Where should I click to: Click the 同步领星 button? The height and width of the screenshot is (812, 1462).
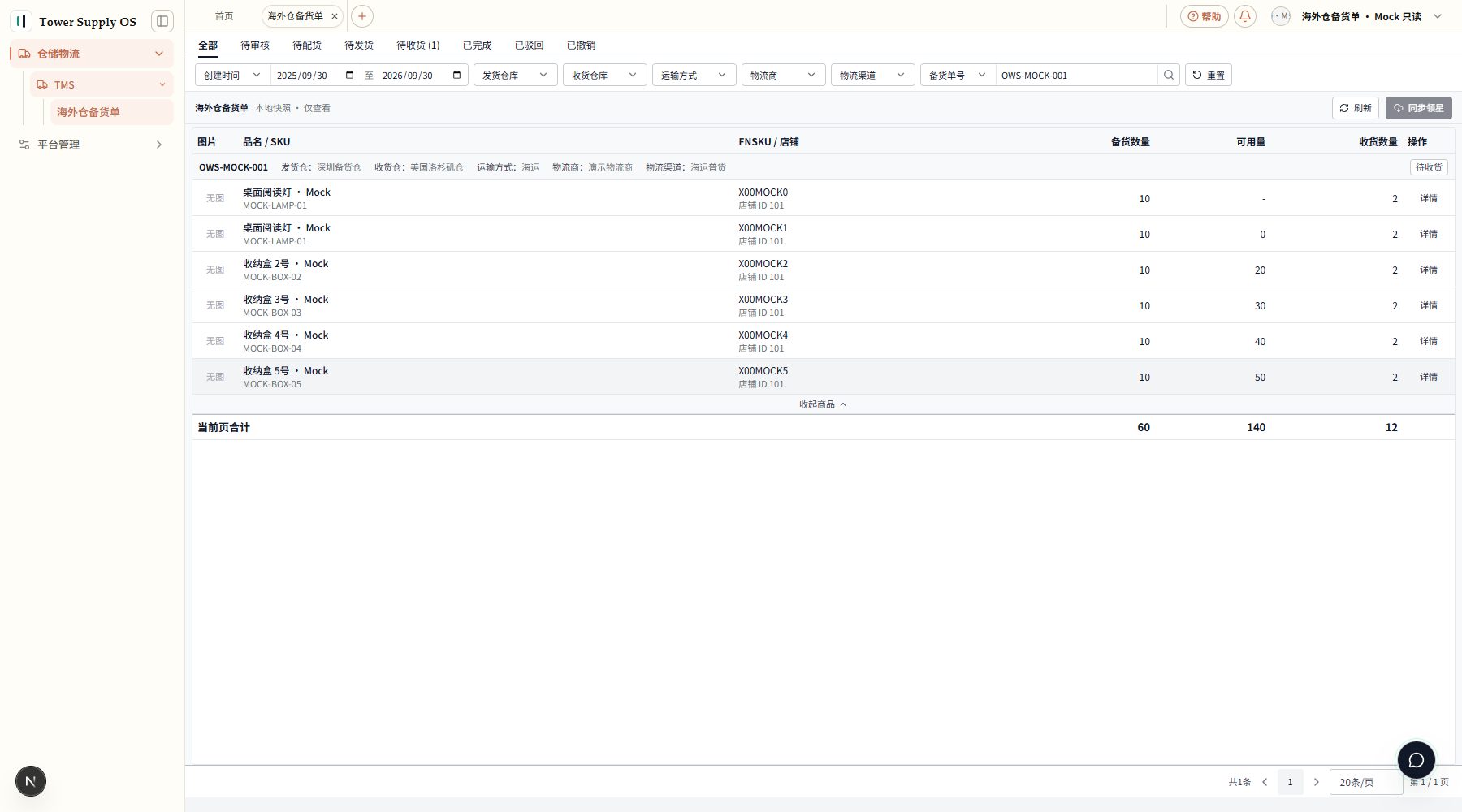(x=1419, y=108)
